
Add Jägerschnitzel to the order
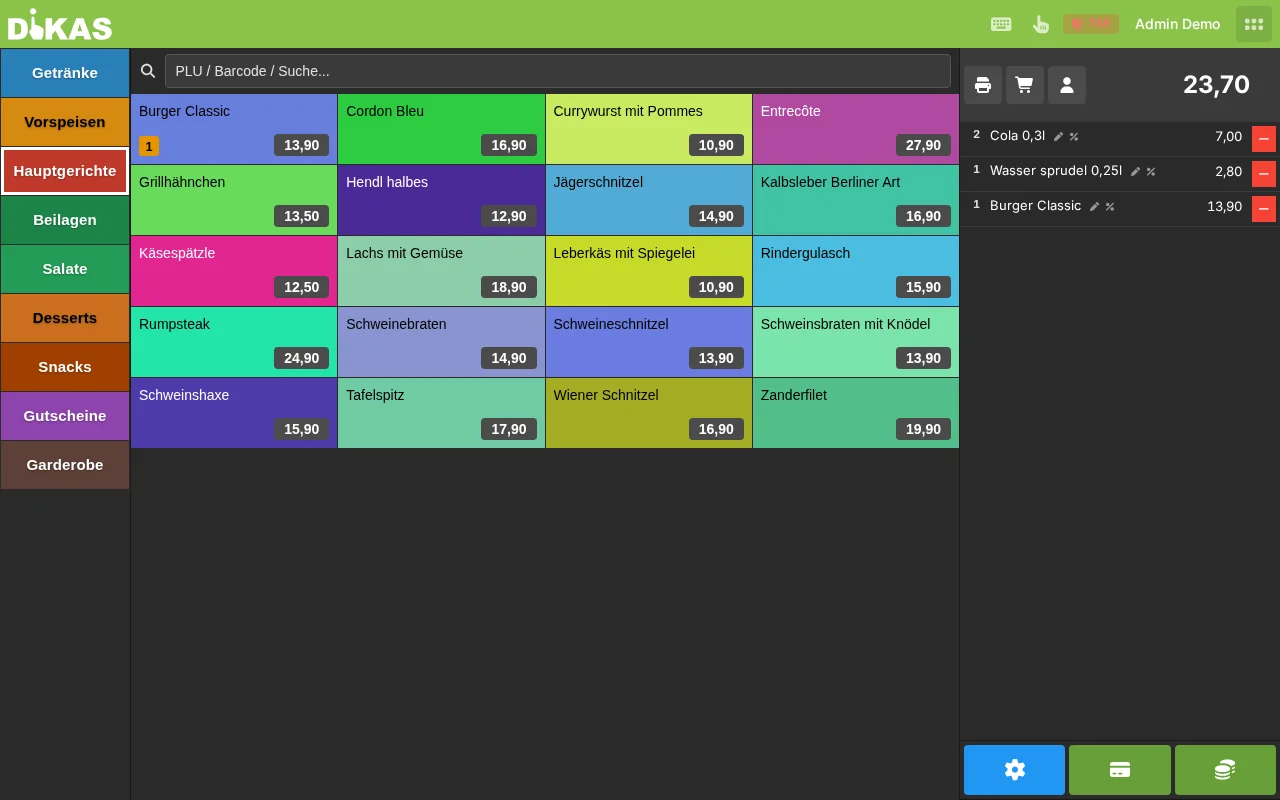(x=649, y=200)
